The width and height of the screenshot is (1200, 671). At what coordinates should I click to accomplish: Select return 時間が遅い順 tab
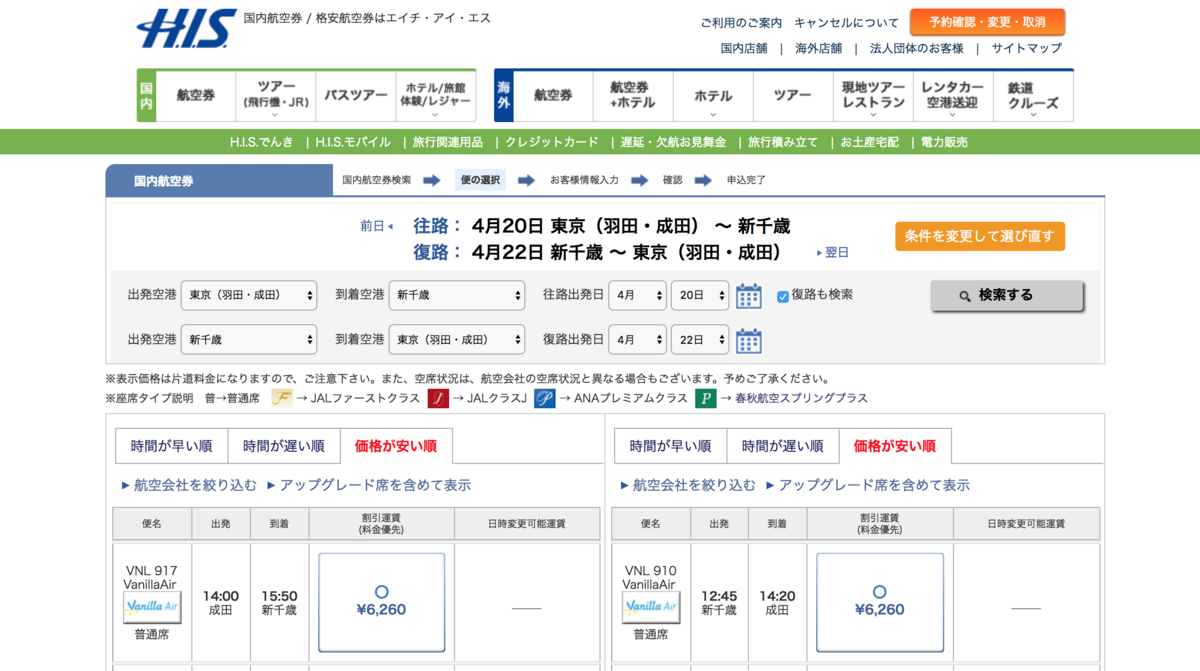click(783, 446)
